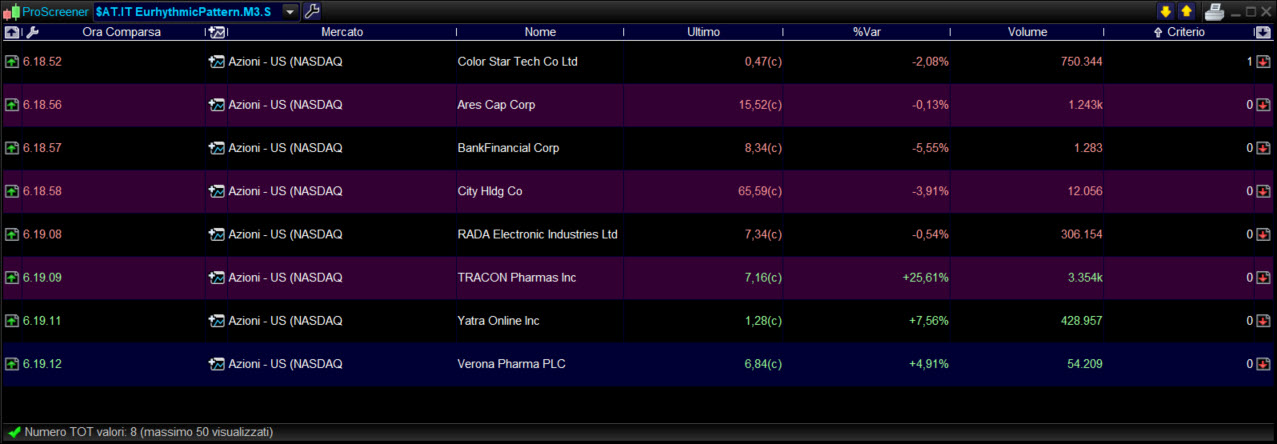Open chart icon for RADA Electronic row

215,235
